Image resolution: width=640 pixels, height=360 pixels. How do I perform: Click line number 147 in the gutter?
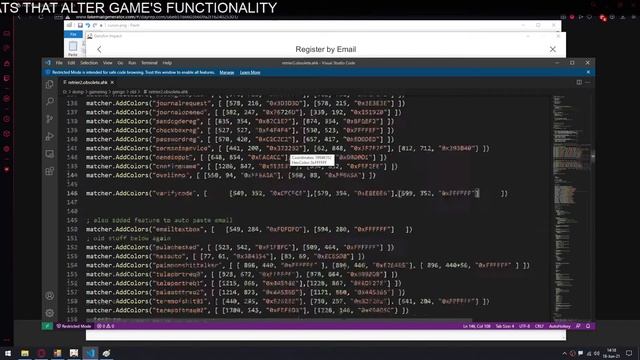(x=72, y=202)
